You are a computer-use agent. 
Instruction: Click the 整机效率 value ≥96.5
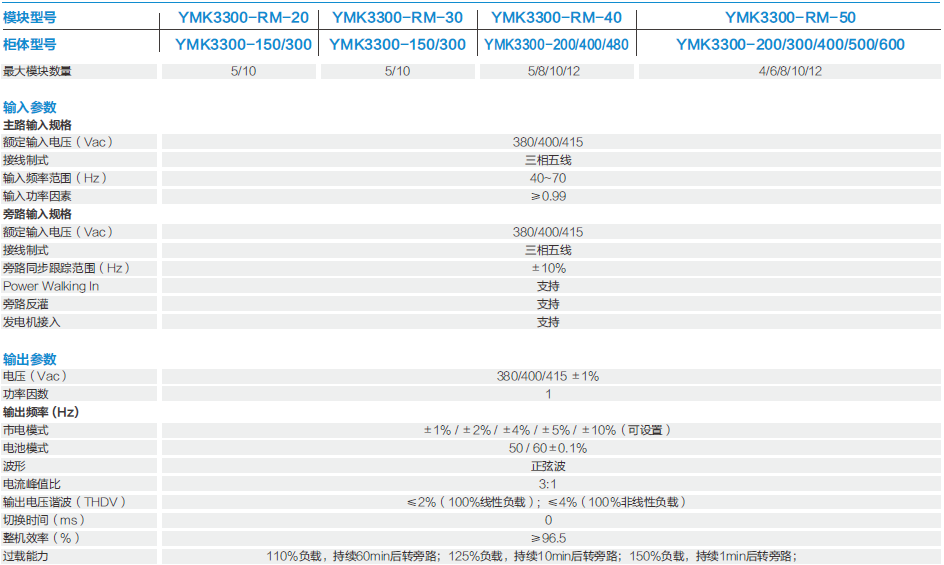[x=548, y=538]
